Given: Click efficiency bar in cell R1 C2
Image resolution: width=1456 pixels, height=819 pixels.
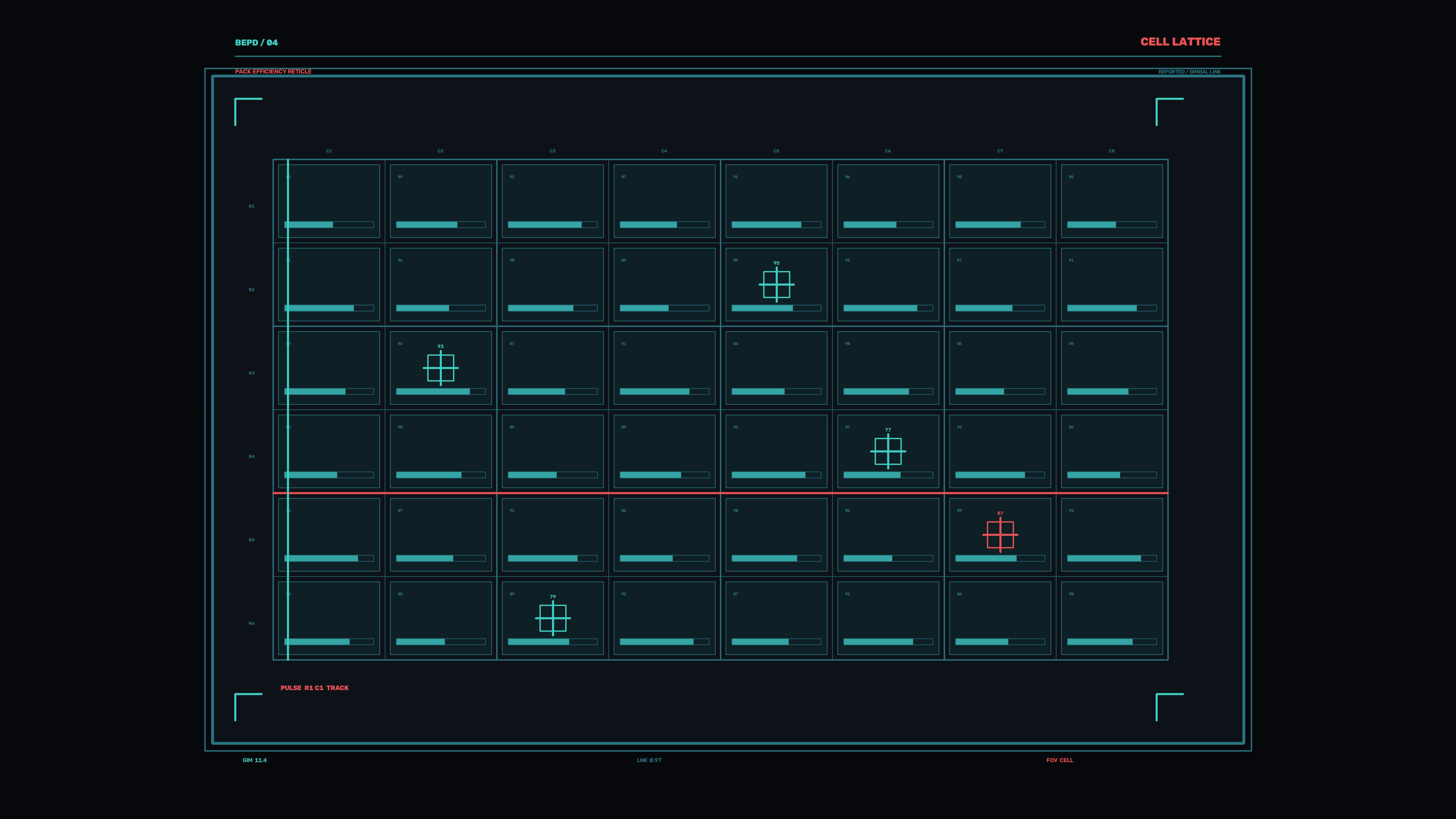Looking at the screenshot, I should click(x=441, y=224).
